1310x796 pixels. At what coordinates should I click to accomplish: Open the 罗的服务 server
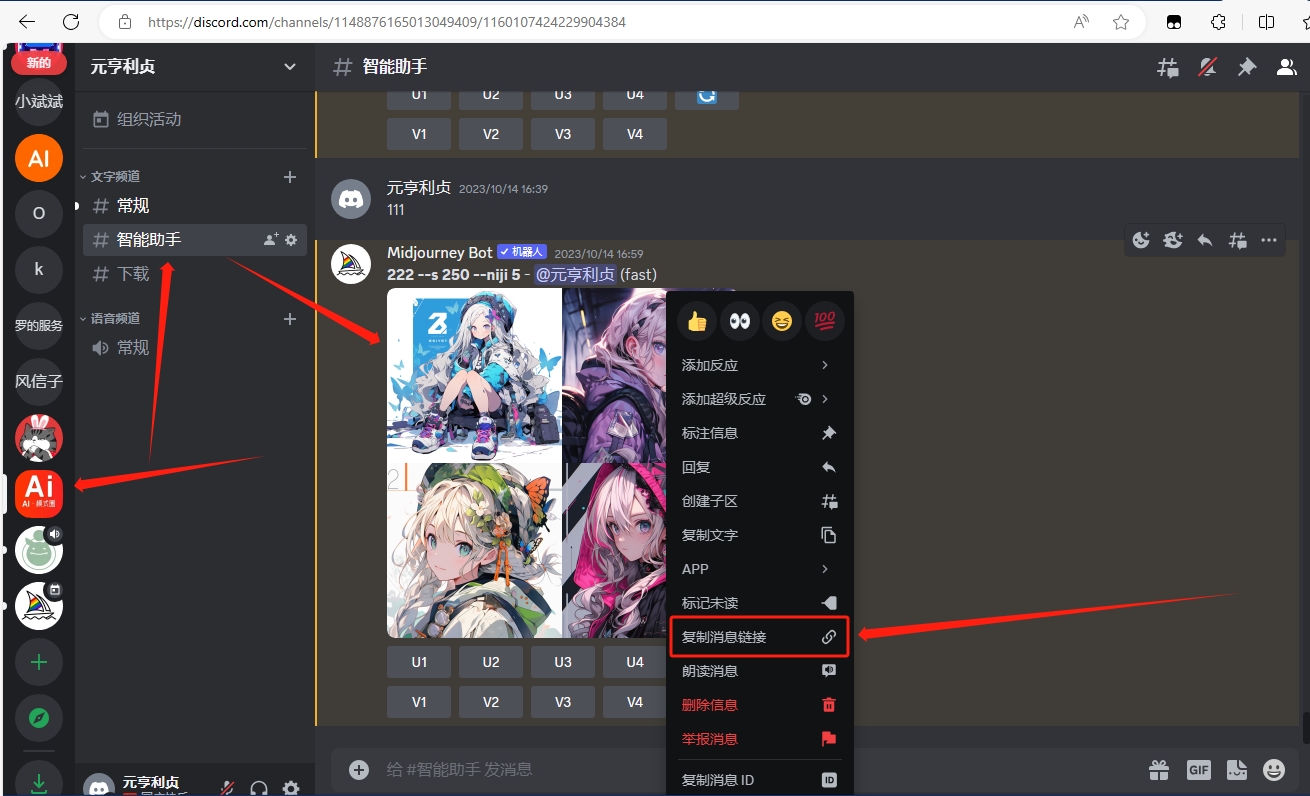click(x=39, y=325)
